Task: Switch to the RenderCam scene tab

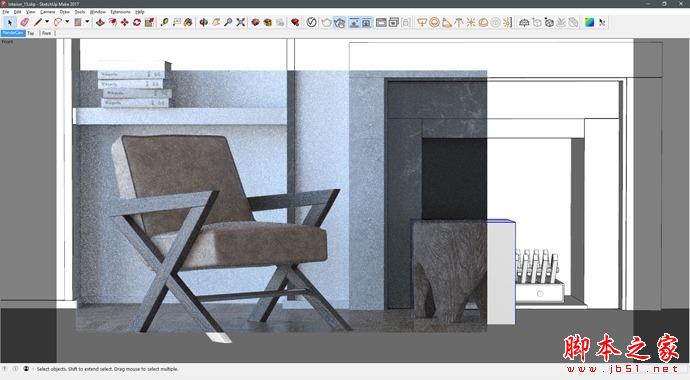Action: 13,33
